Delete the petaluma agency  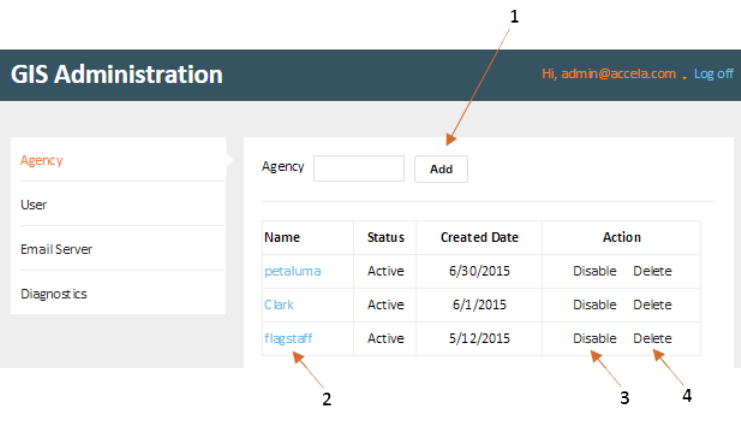[652, 271]
